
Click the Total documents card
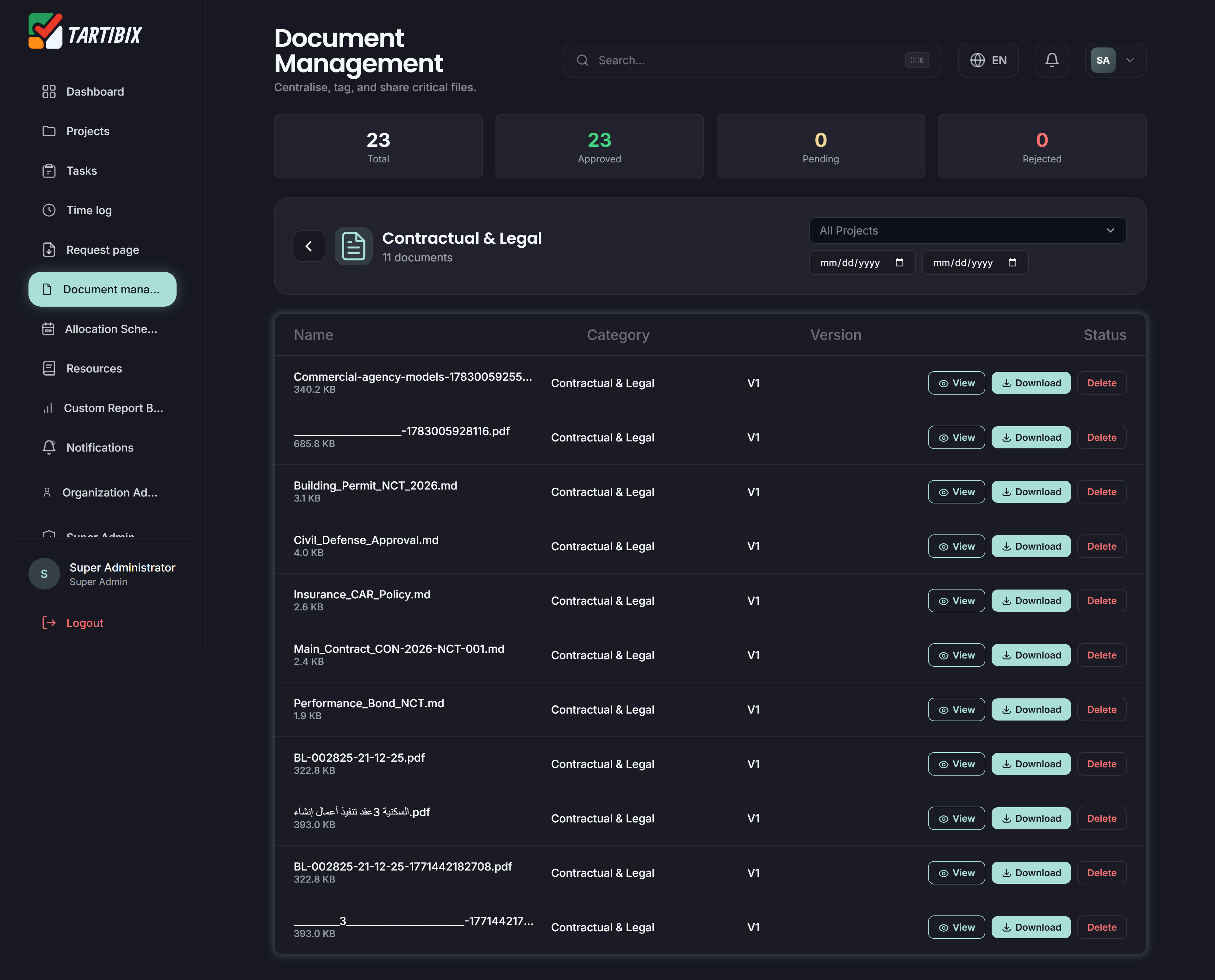(378, 146)
